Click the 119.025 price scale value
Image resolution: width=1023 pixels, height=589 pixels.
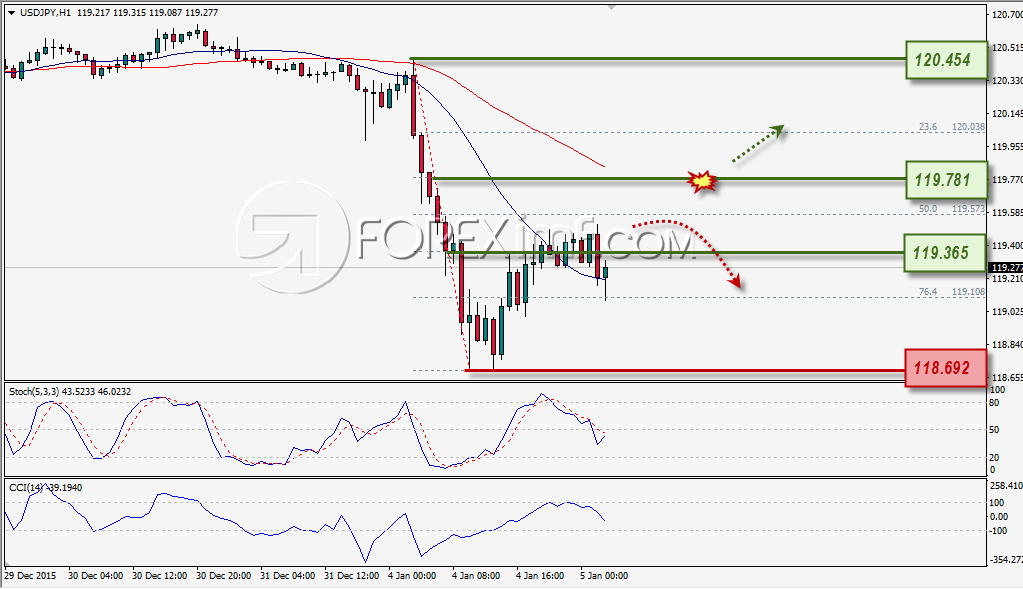pos(1007,312)
